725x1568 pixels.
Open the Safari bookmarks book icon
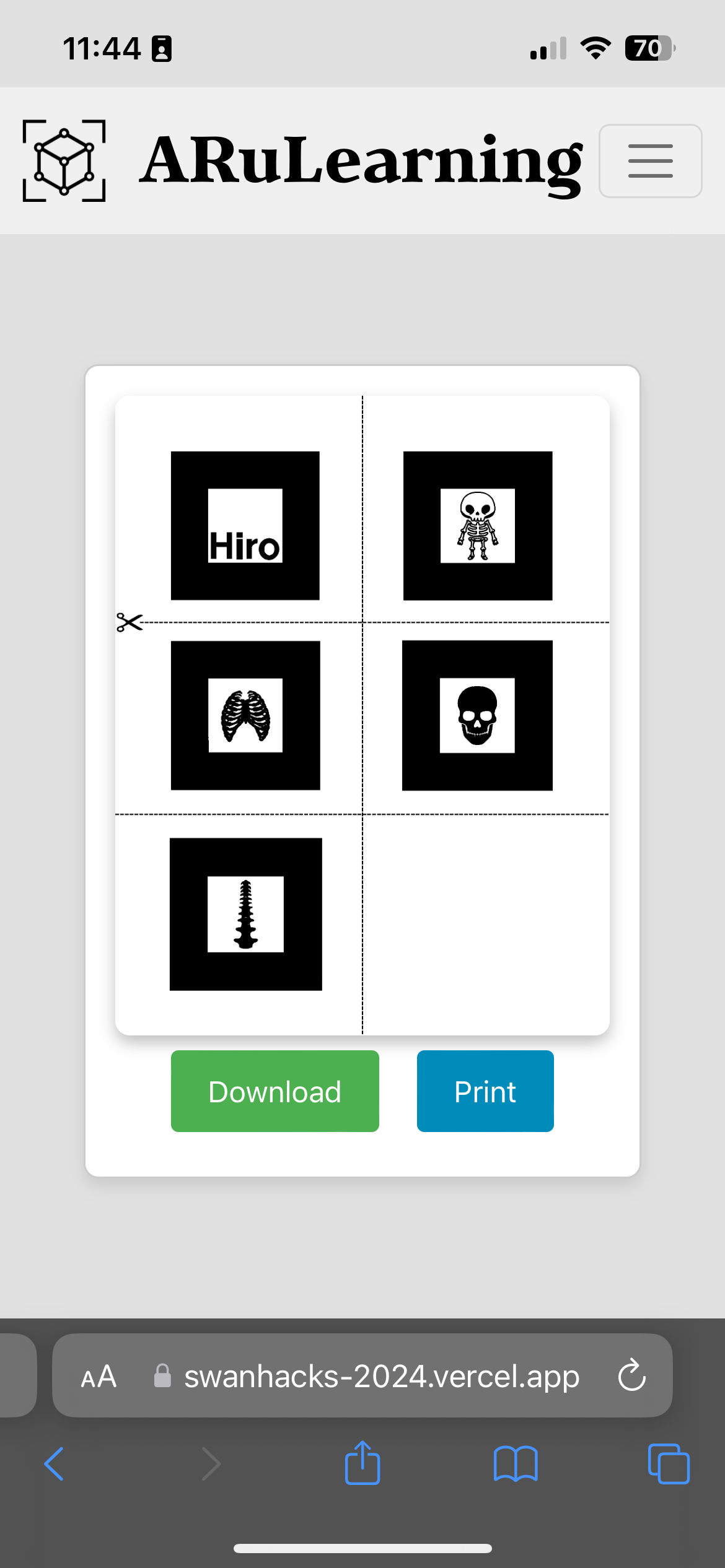[x=516, y=1464]
